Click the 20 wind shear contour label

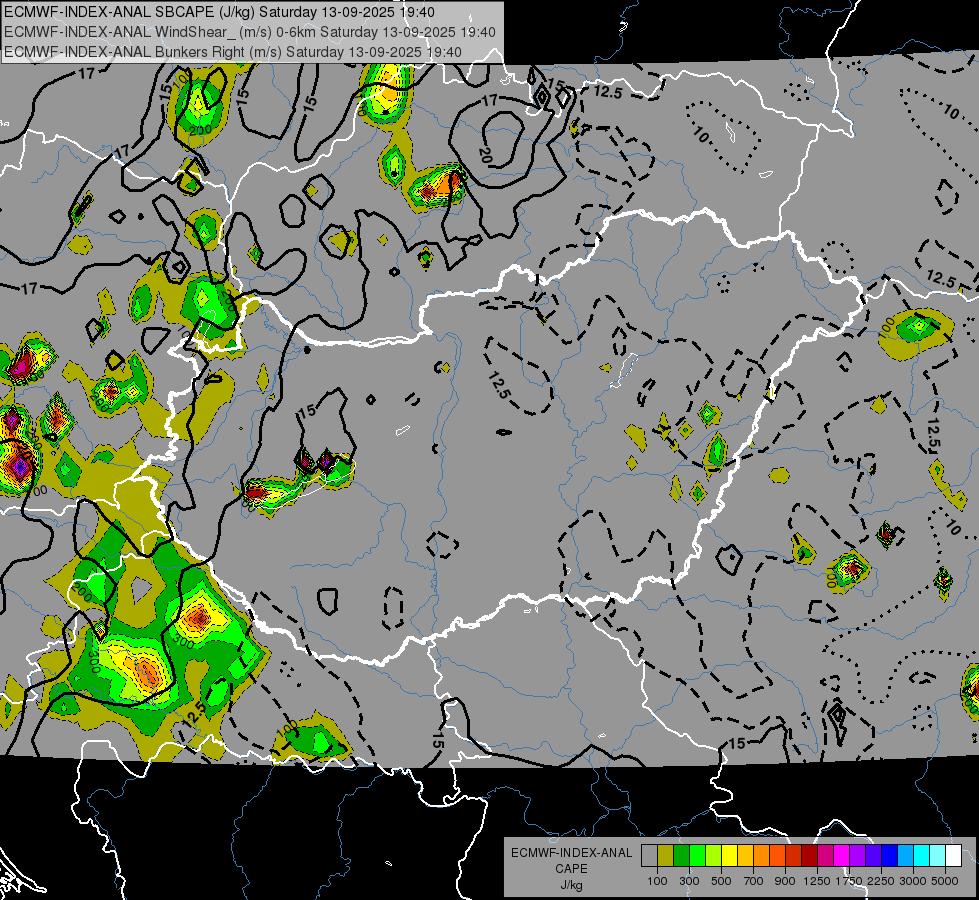point(487,156)
